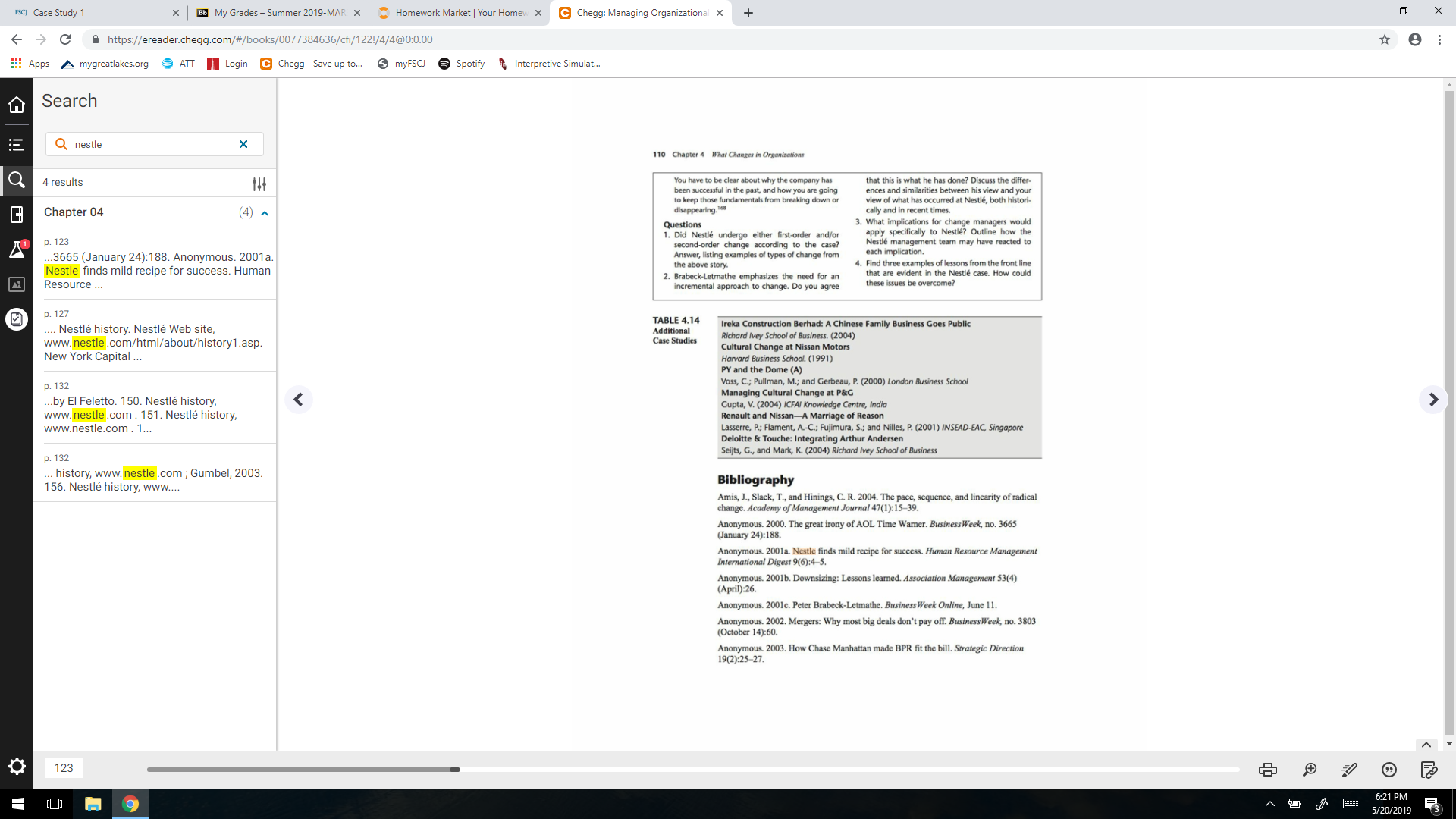Viewport: 1456px width, 819px height.
Task: Open the read-aloud face icon
Action: pyautogui.click(x=1389, y=770)
